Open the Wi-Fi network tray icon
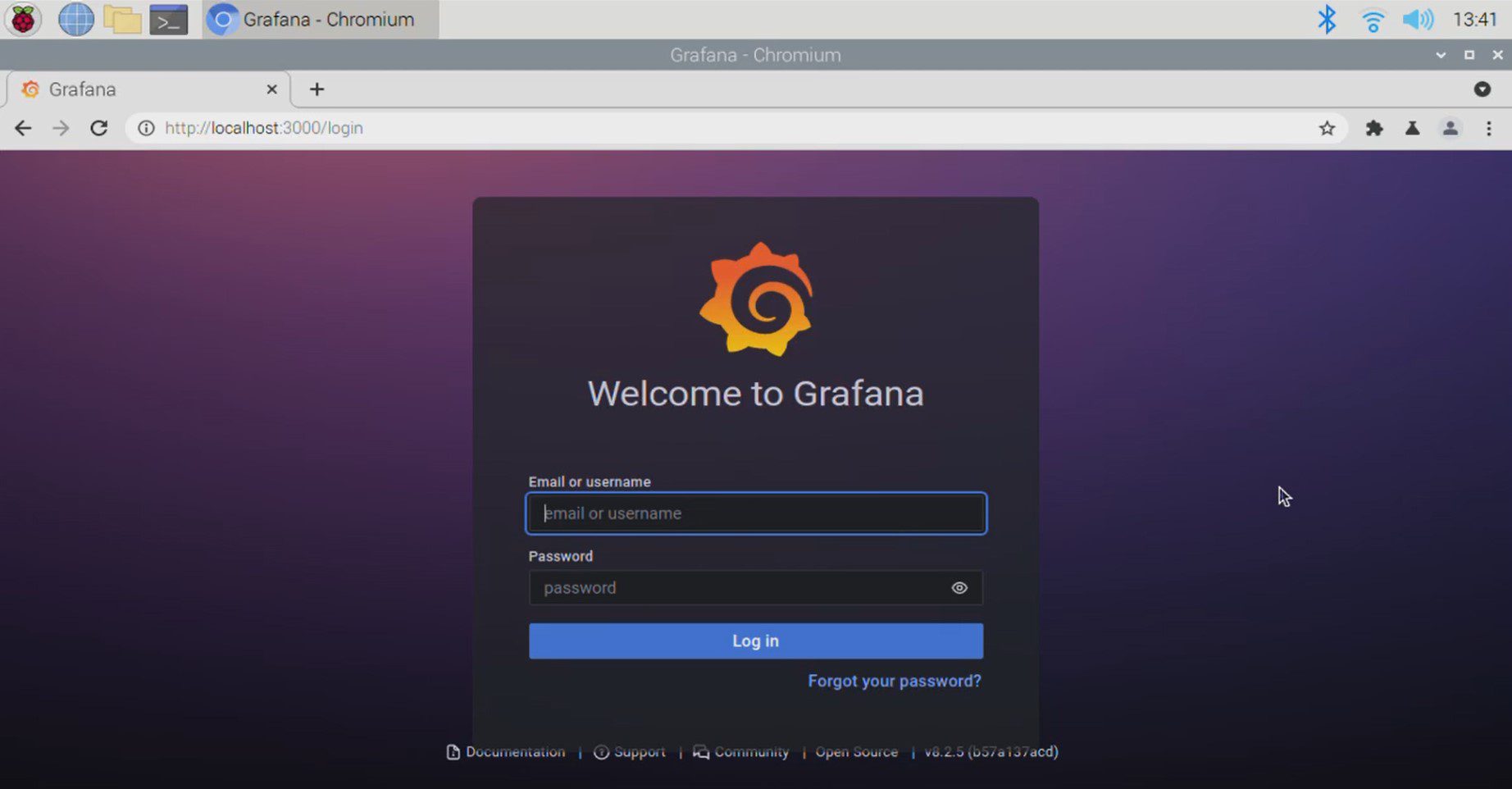The height and width of the screenshot is (789, 1512). pos(1372,20)
